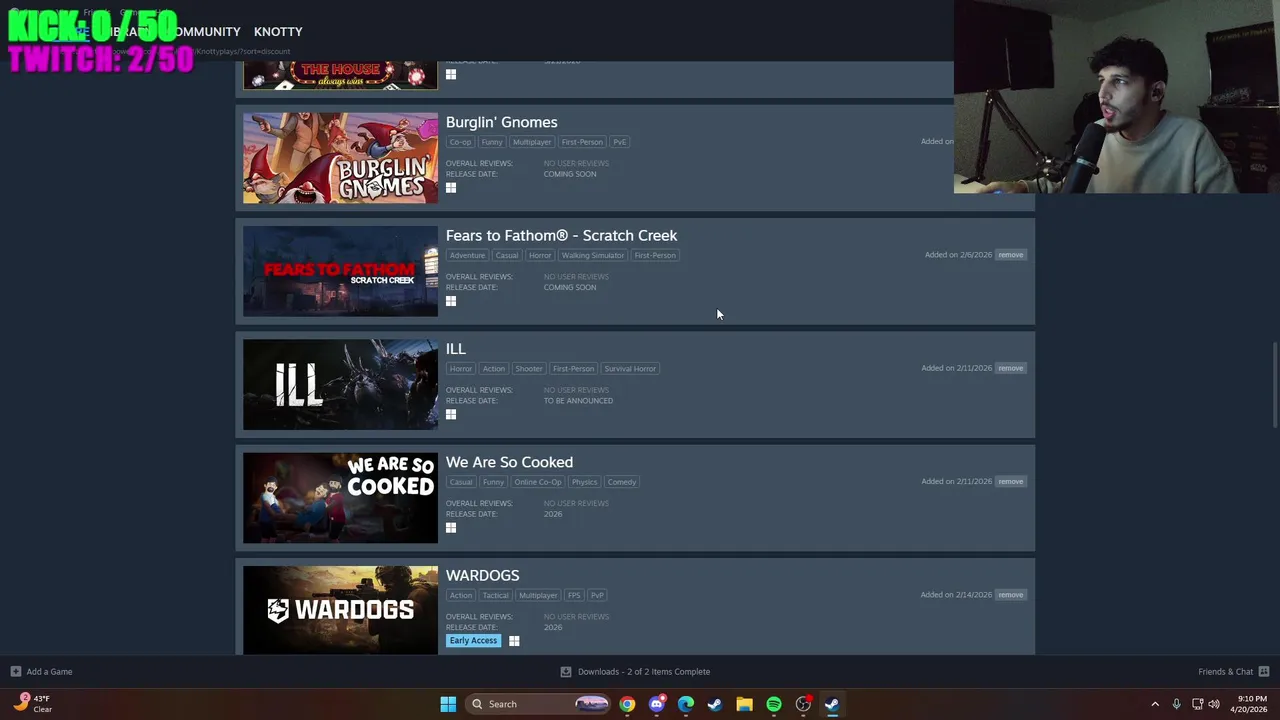Open Microsoft Edge from the taskbar
The width and height of the screenshot is (1280, 720).
click(686, 704)
